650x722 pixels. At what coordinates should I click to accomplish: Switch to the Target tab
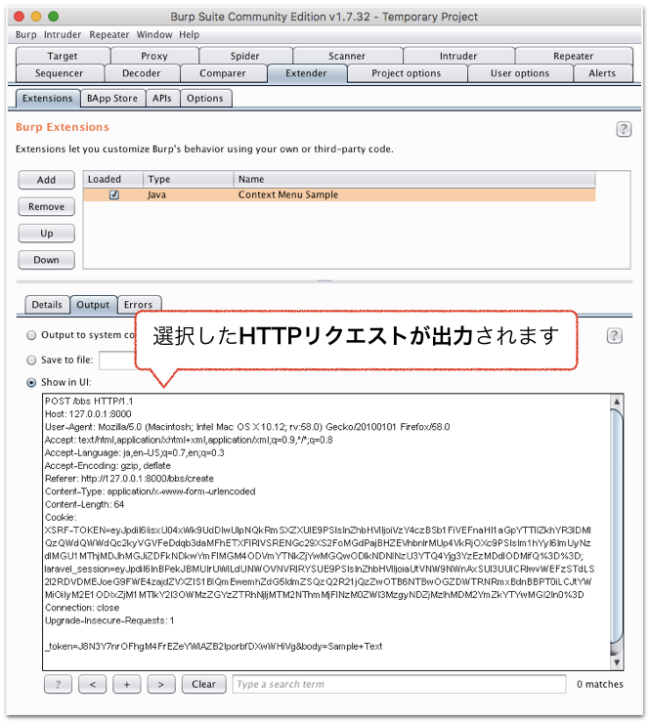(x=63, y=56)
